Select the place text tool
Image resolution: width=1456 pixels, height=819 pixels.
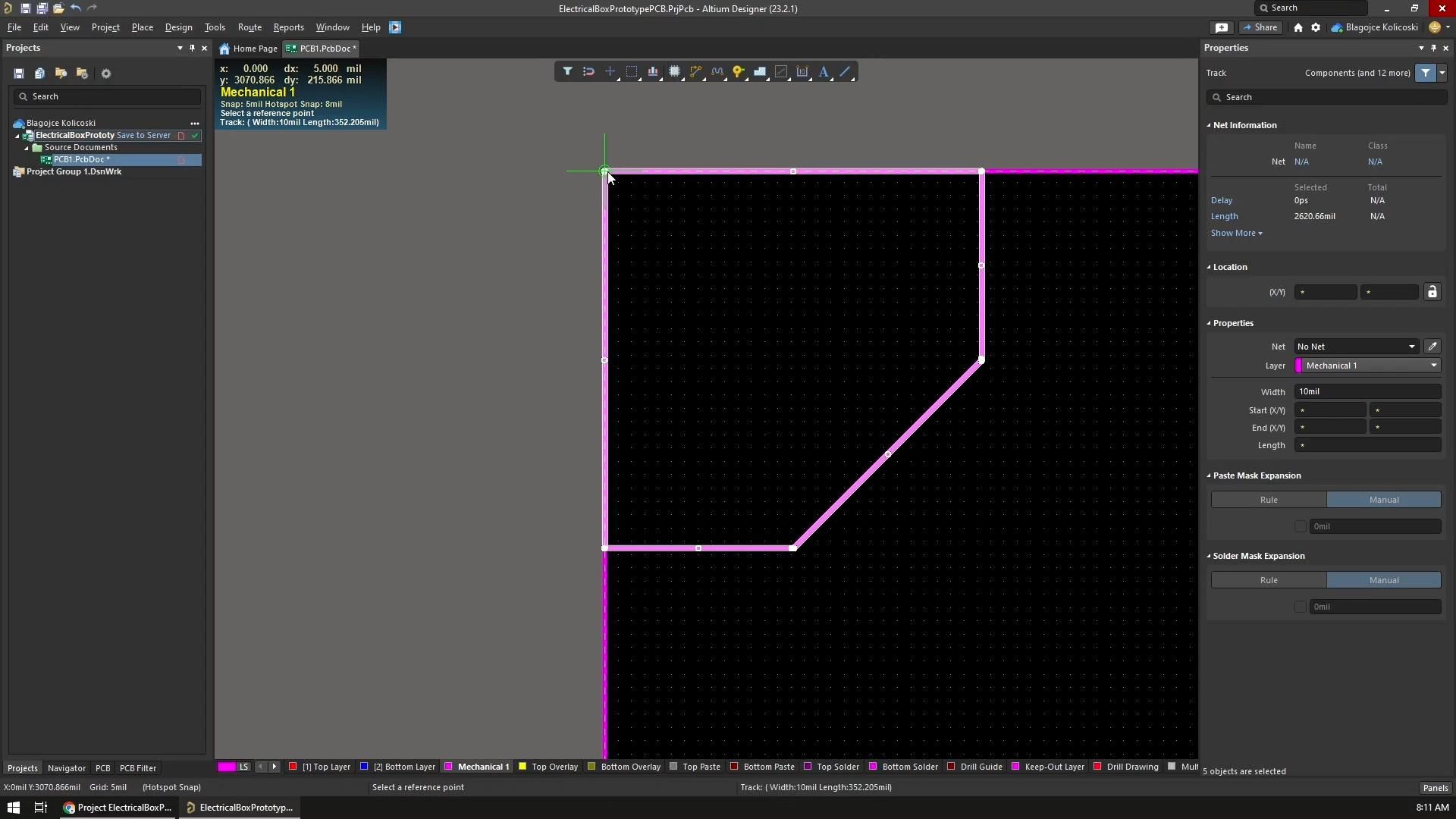824,71
